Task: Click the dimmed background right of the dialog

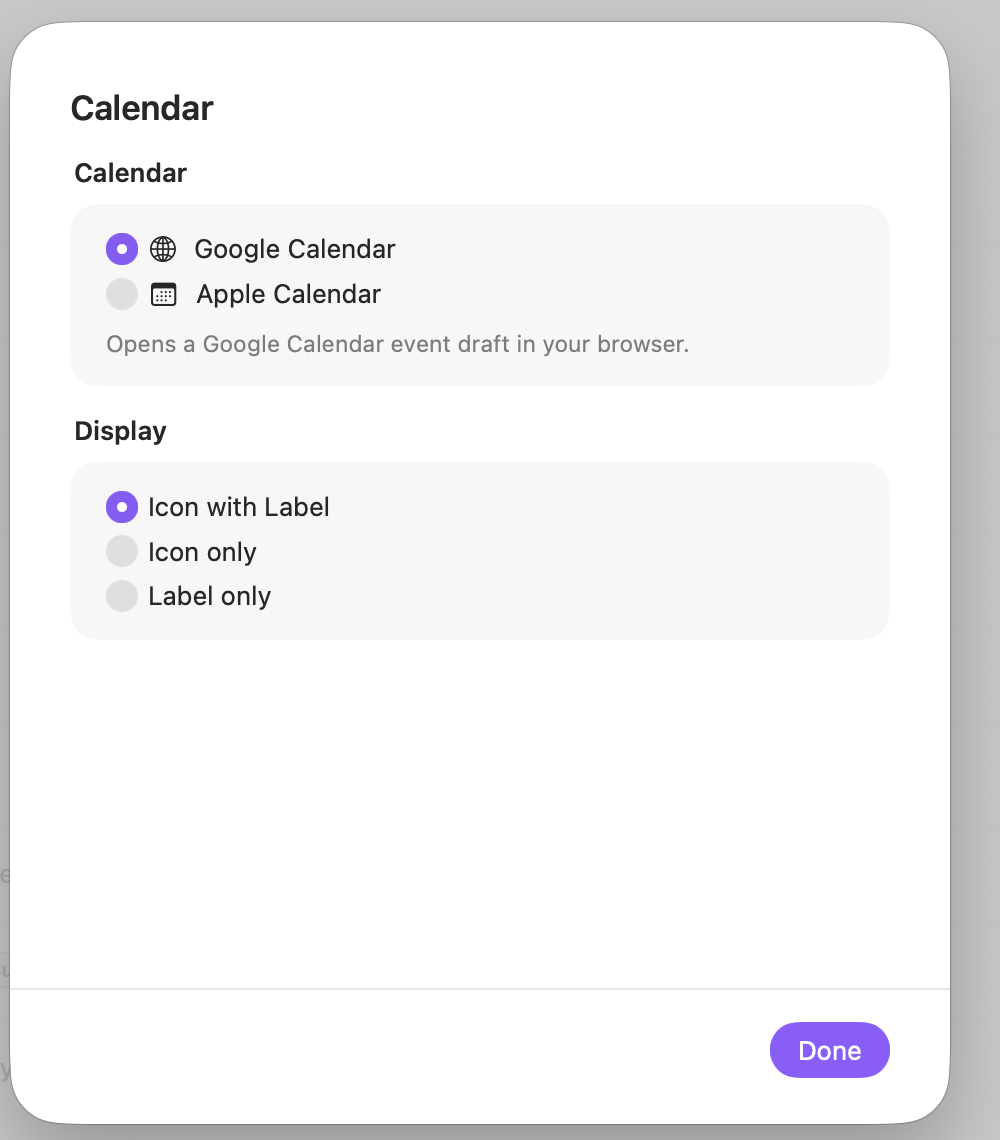Action: [x=976, y=567]
